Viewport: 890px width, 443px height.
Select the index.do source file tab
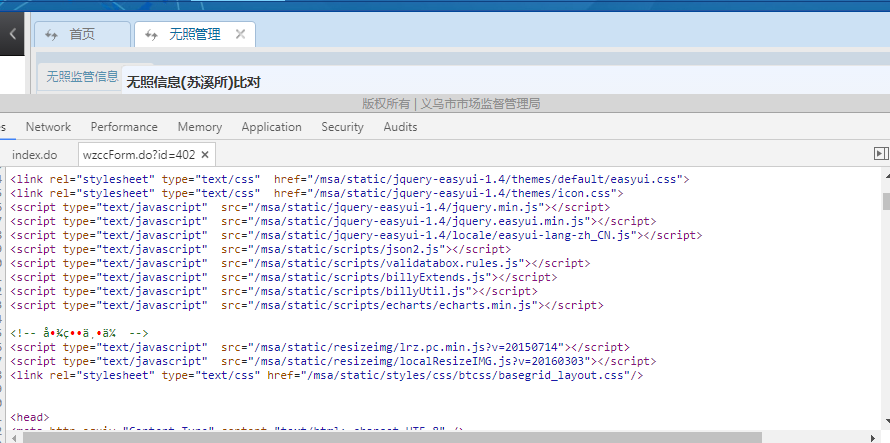click(35, 154)
